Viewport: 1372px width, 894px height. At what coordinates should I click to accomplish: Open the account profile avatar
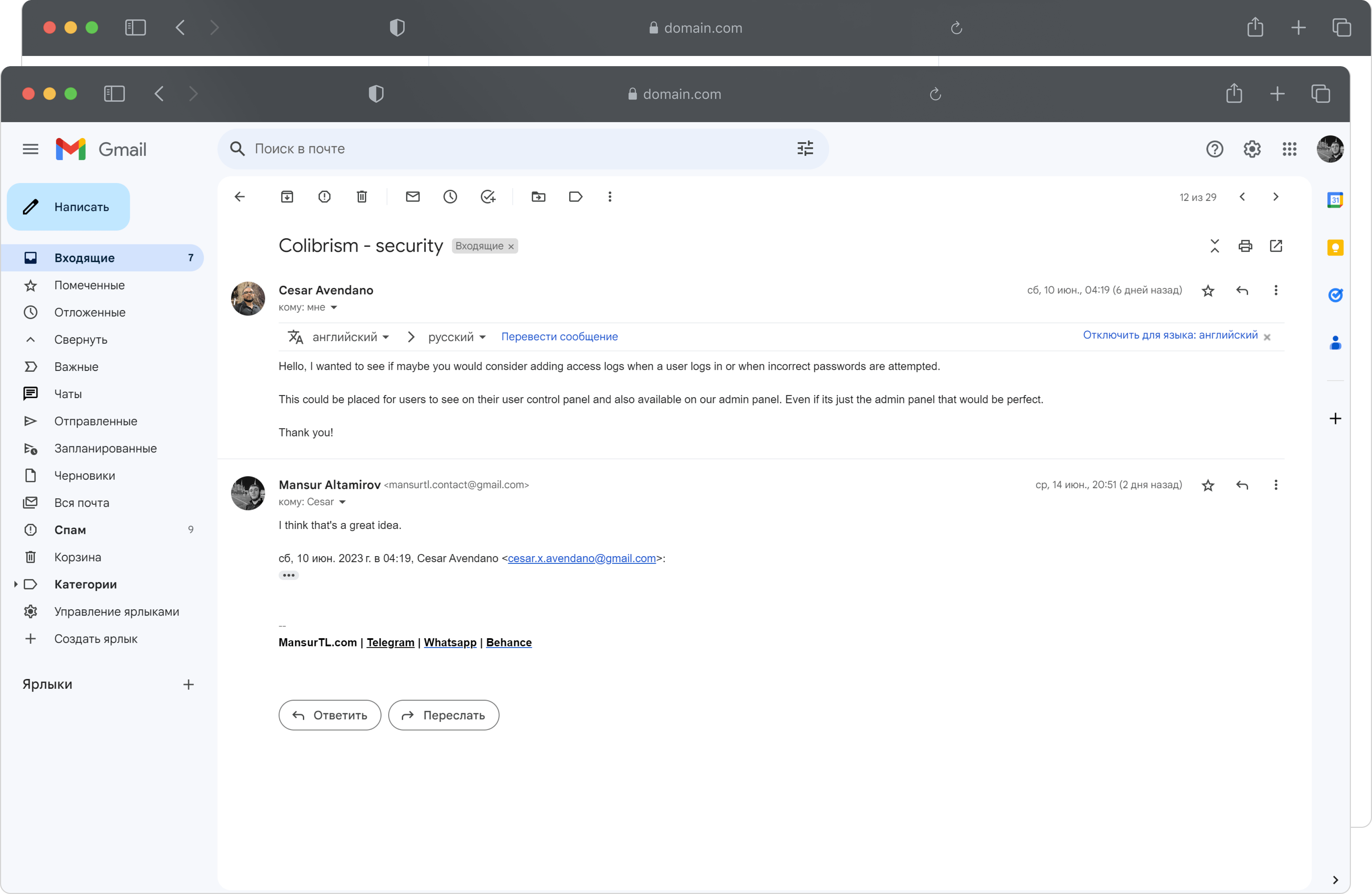click(x=1330, y=149)
